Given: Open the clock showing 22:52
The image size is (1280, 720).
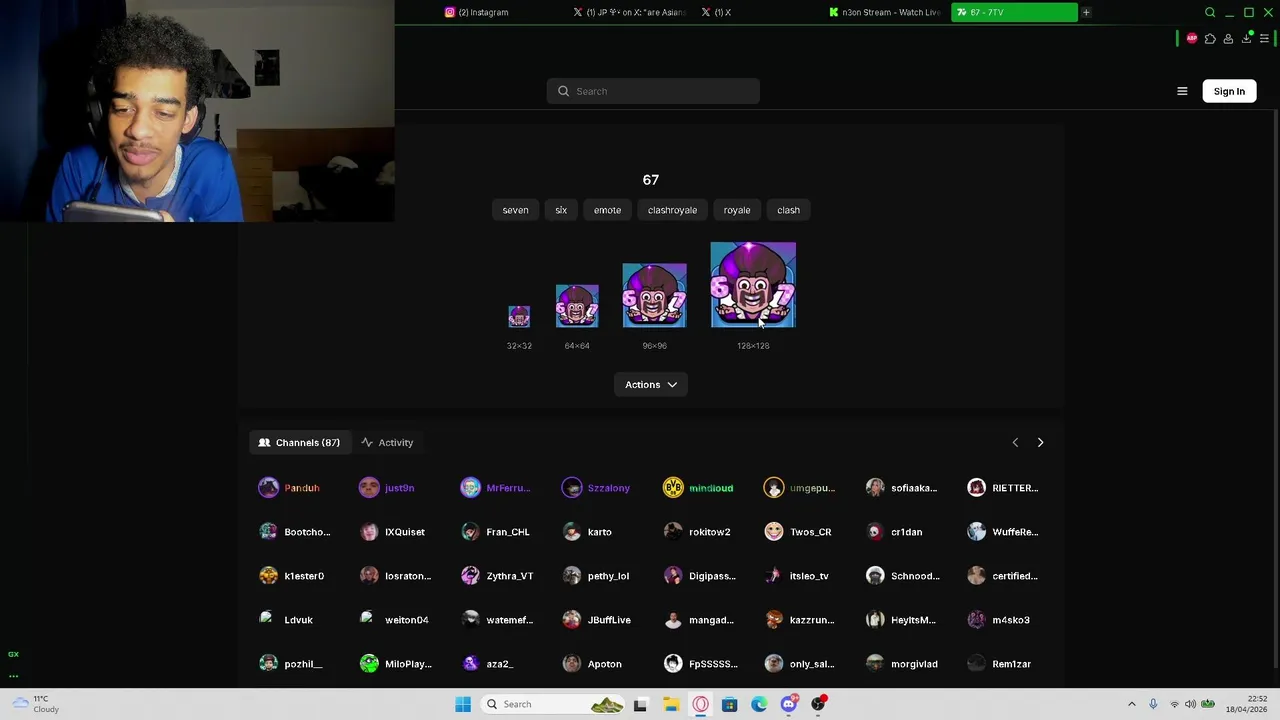Looking at the screenshot, I should click(x=1247, y=704).
